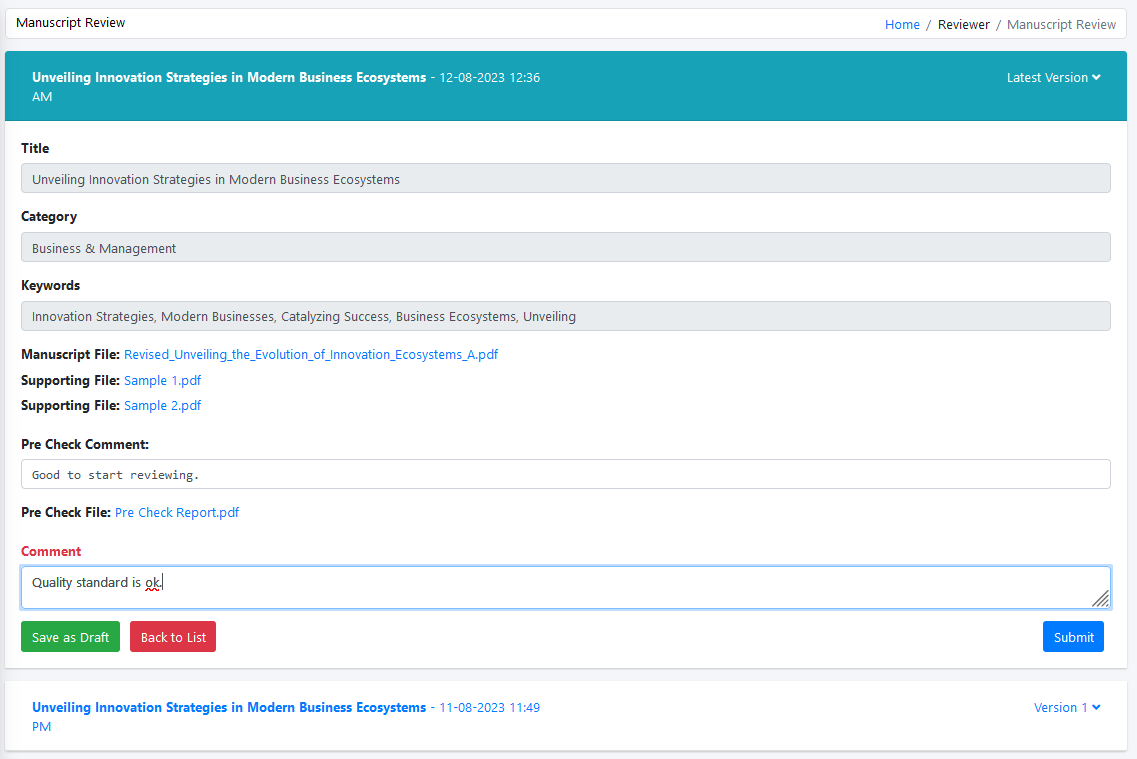1137x759 pixels.
Task: Open the Sample 2.pdf supporting file
Action: click(x=162, y=405)
